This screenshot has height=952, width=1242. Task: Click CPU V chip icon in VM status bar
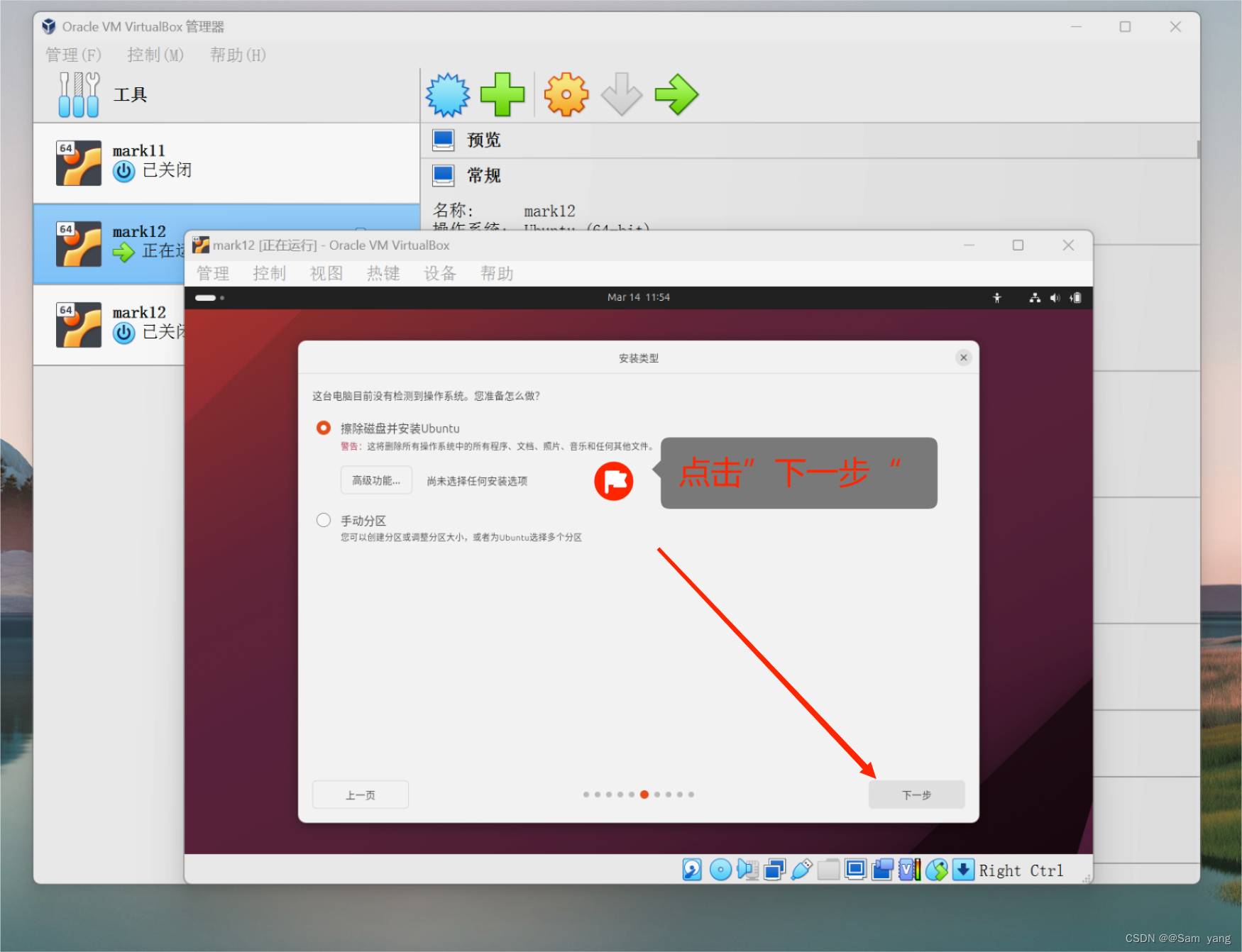(x=909, y=870)
